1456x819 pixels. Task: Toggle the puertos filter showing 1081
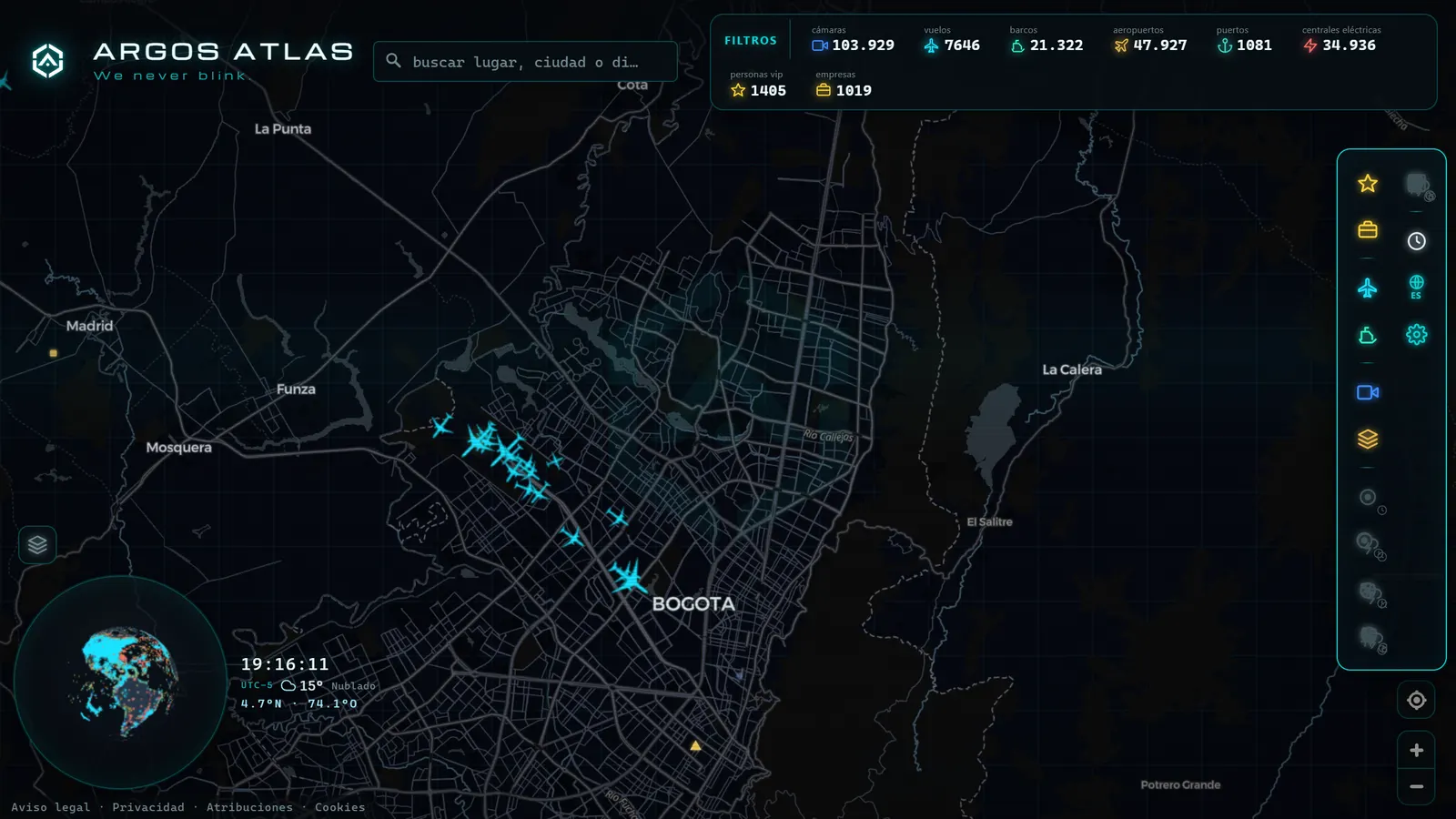1244,39
